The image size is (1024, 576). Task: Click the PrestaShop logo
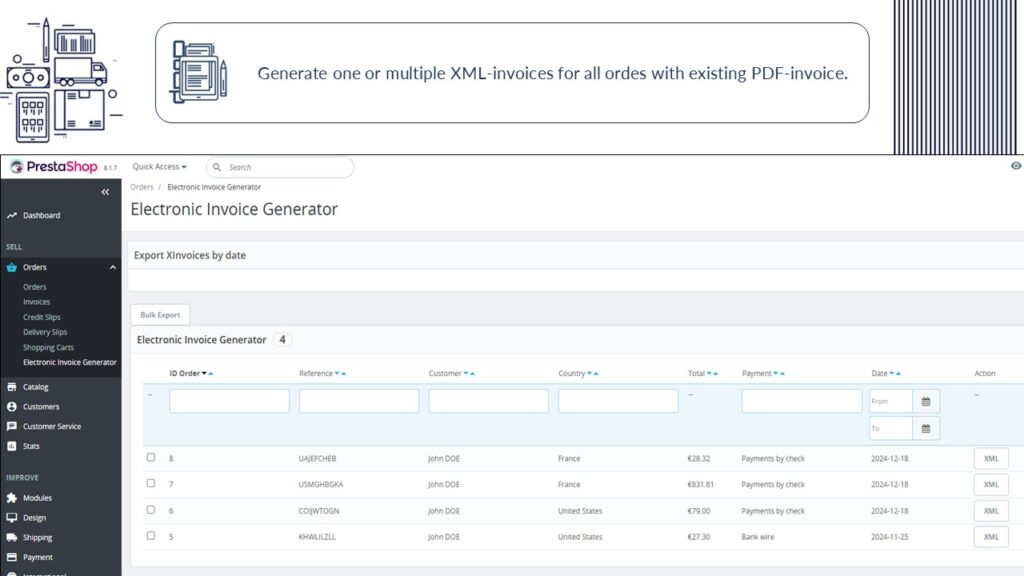pos(53,167)
